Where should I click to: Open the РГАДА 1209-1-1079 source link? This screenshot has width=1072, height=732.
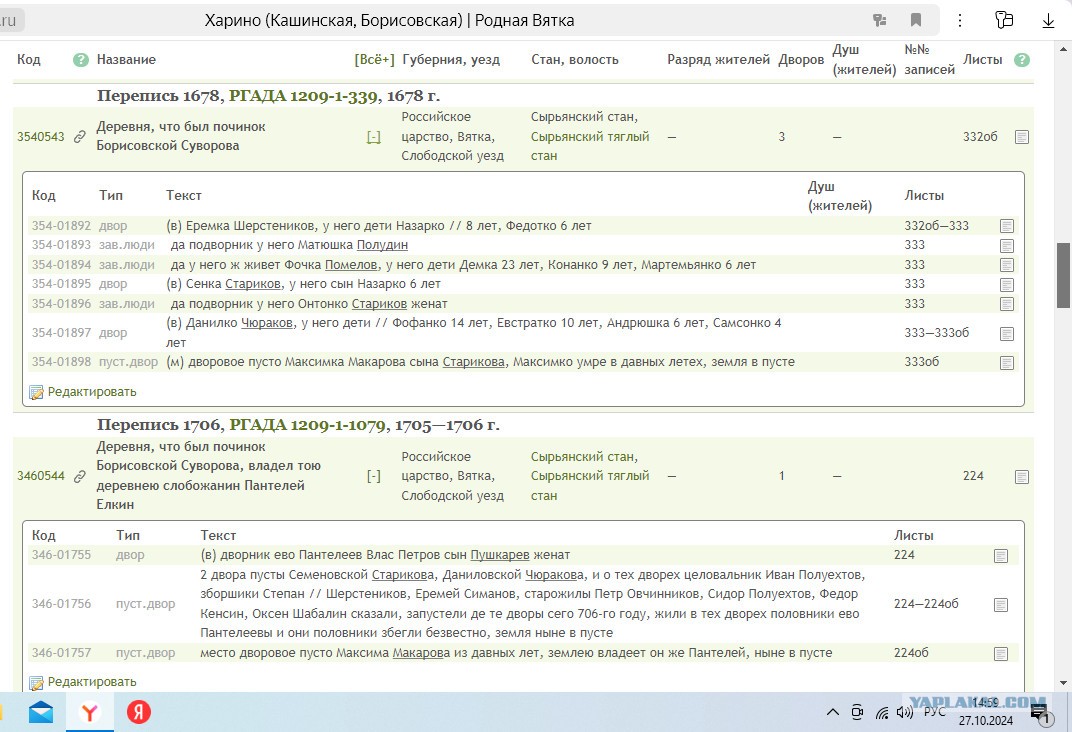coord(308,425)
